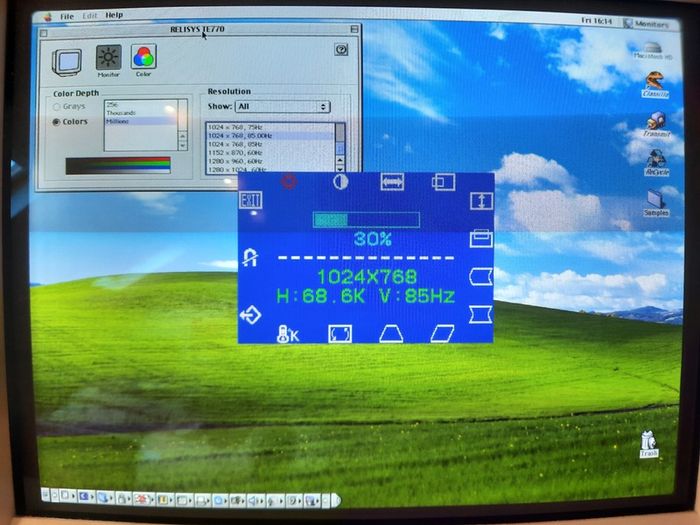Choose Millions in color depth list
The height and width of the screenshot is (525, 700).
point(141,121)
